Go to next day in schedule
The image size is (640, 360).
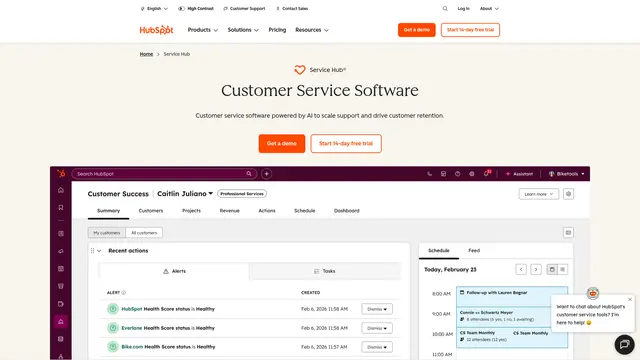[536, 269]
